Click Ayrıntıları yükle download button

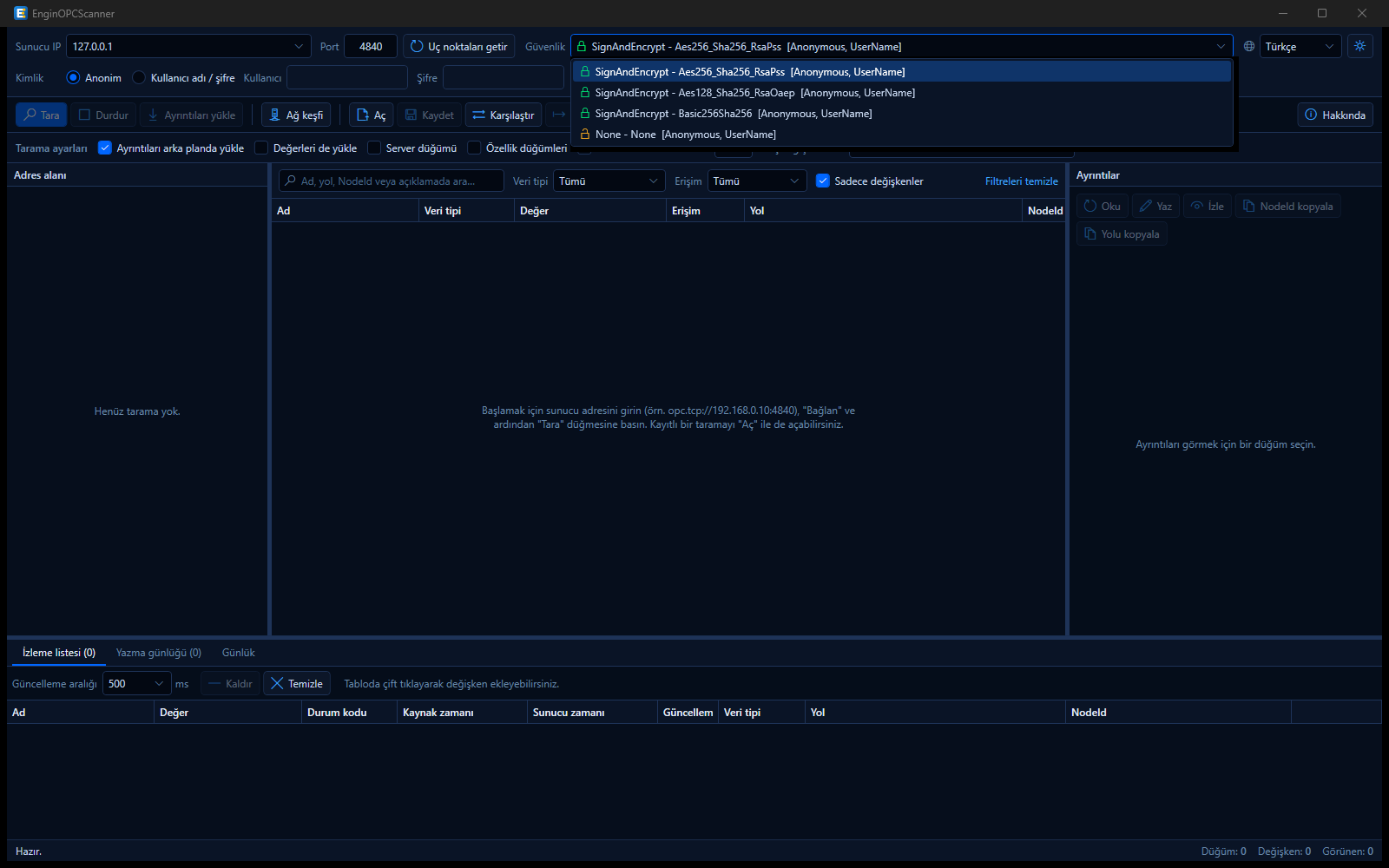click(191, 115)
